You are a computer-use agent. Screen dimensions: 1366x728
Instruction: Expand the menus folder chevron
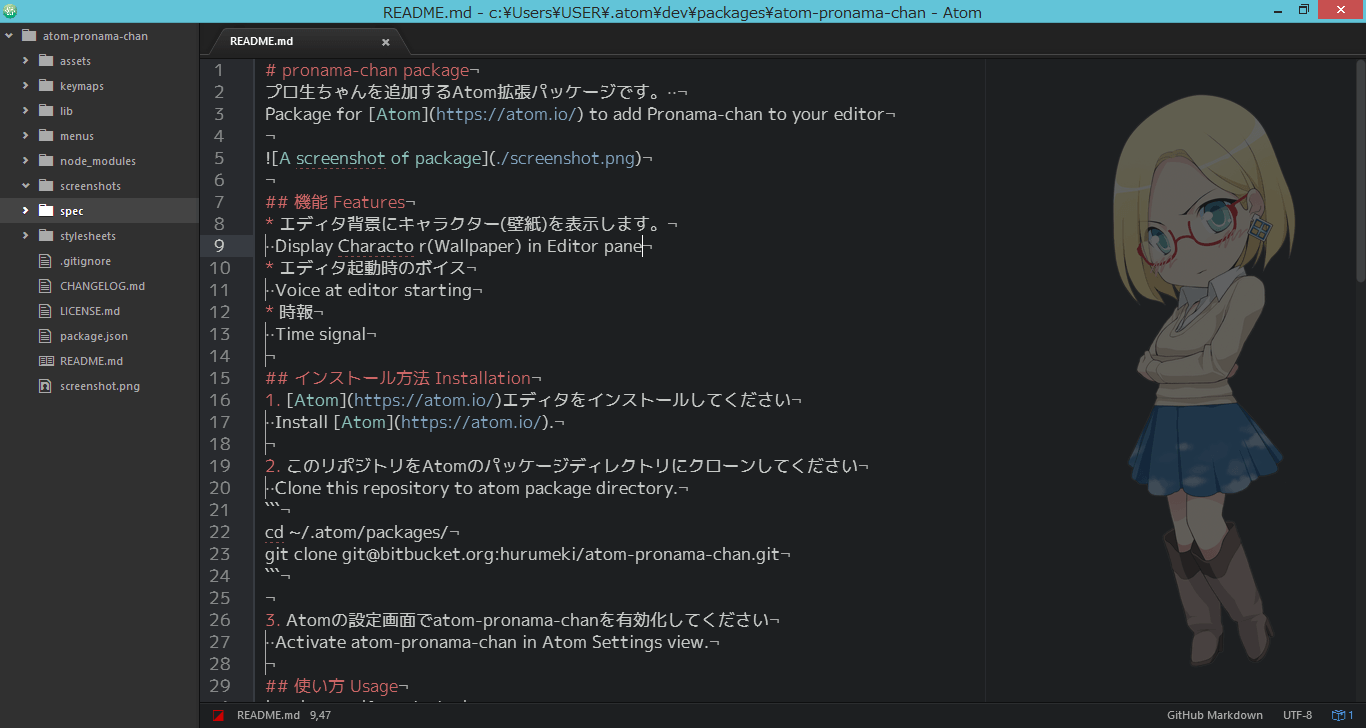(24, 136)
